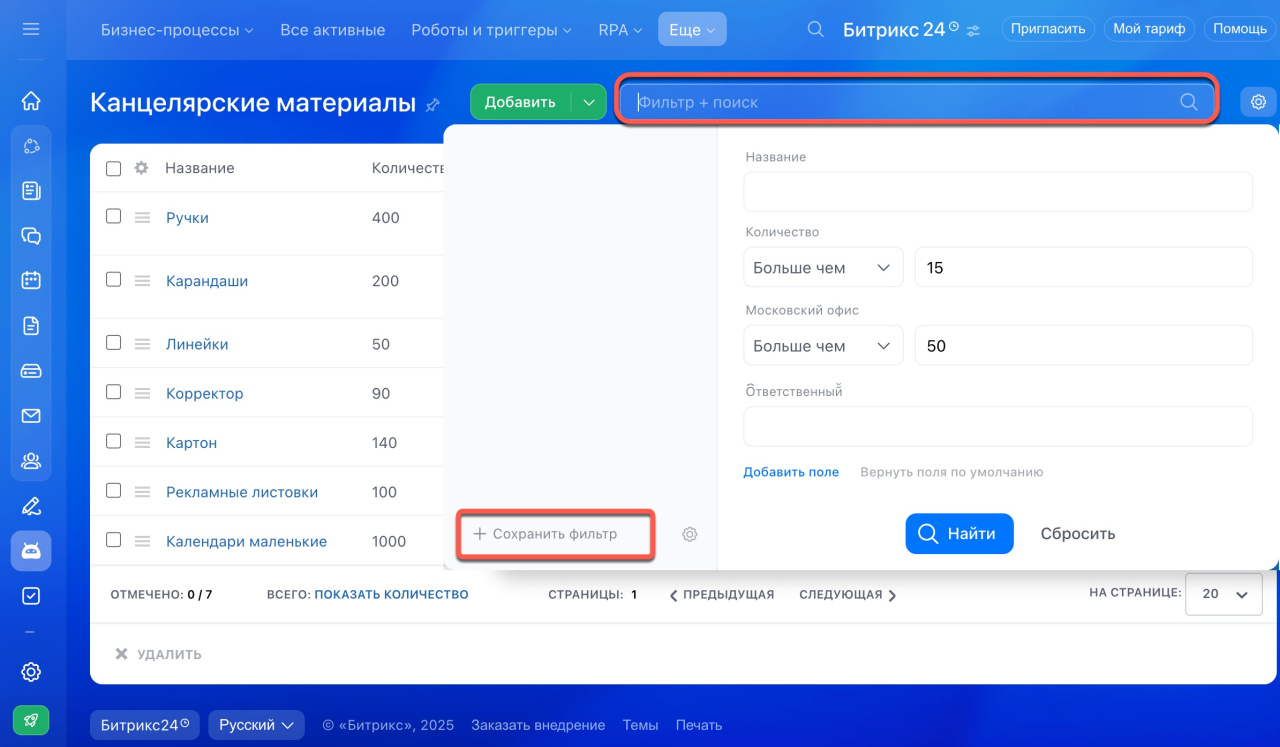1280x747 pixels.
Task: Open the drag handle menu for Ручки
Action: pos(142,217)
